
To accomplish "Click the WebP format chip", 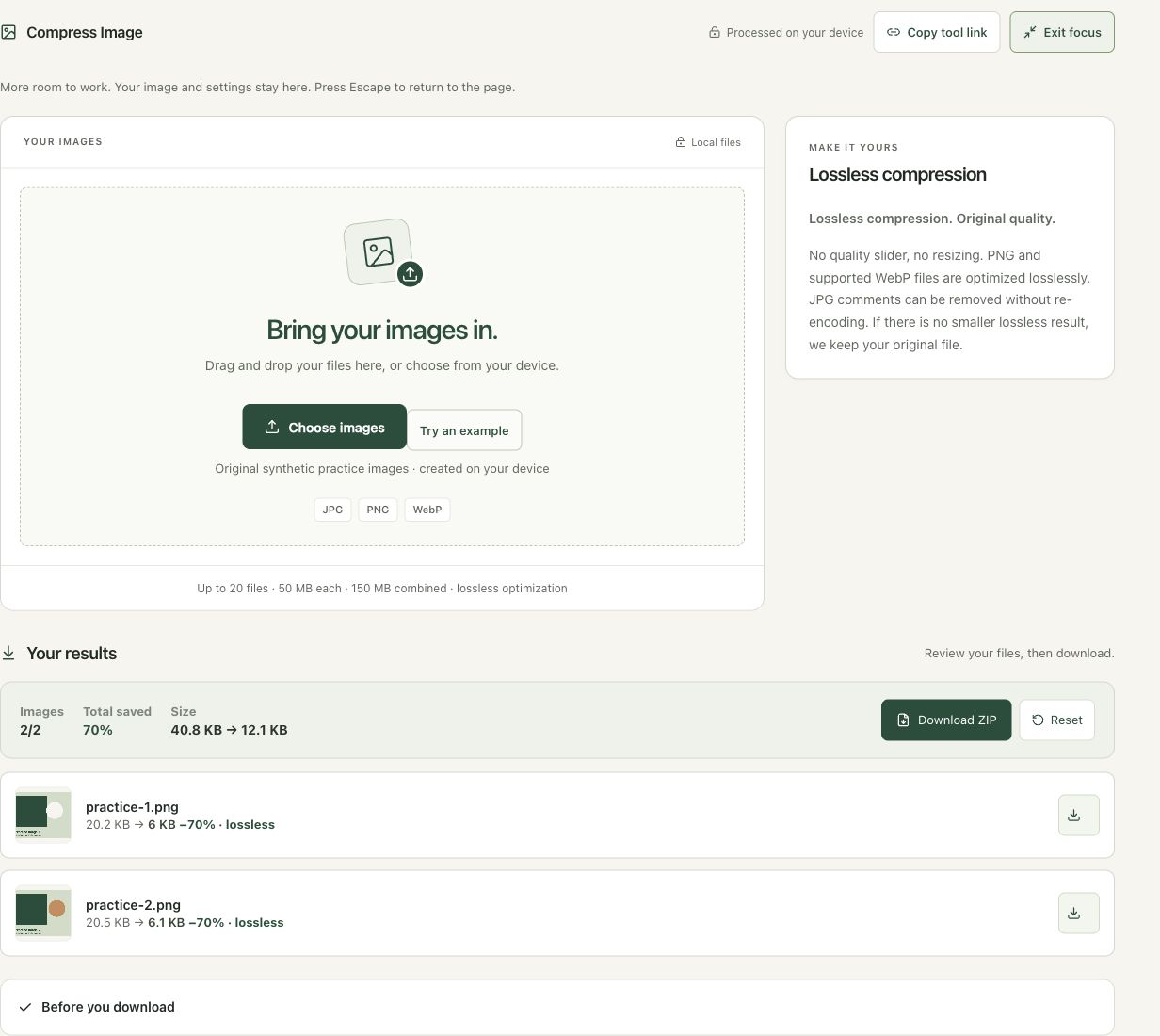I will tap(427, 510).
